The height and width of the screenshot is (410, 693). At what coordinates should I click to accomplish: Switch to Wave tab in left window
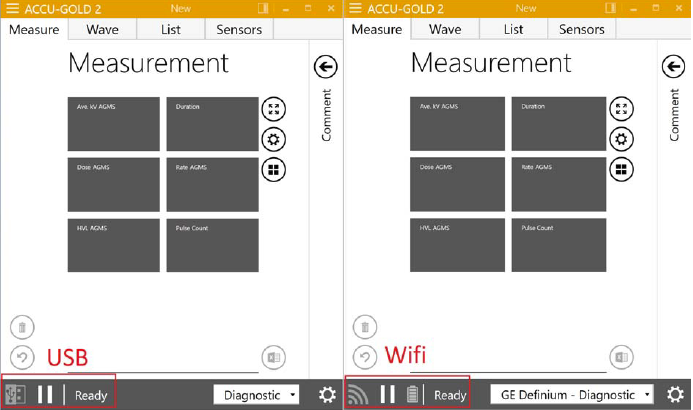coord(103,30)
